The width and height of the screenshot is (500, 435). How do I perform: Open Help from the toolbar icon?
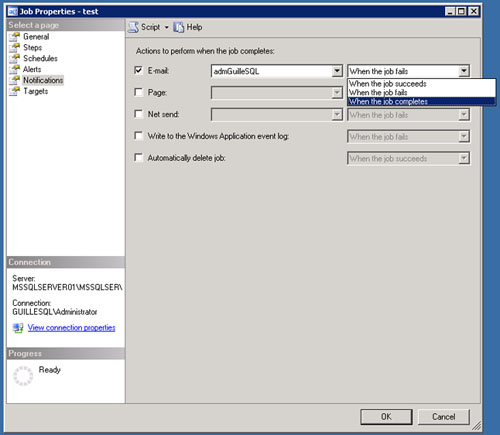click(x=179, y=27)
